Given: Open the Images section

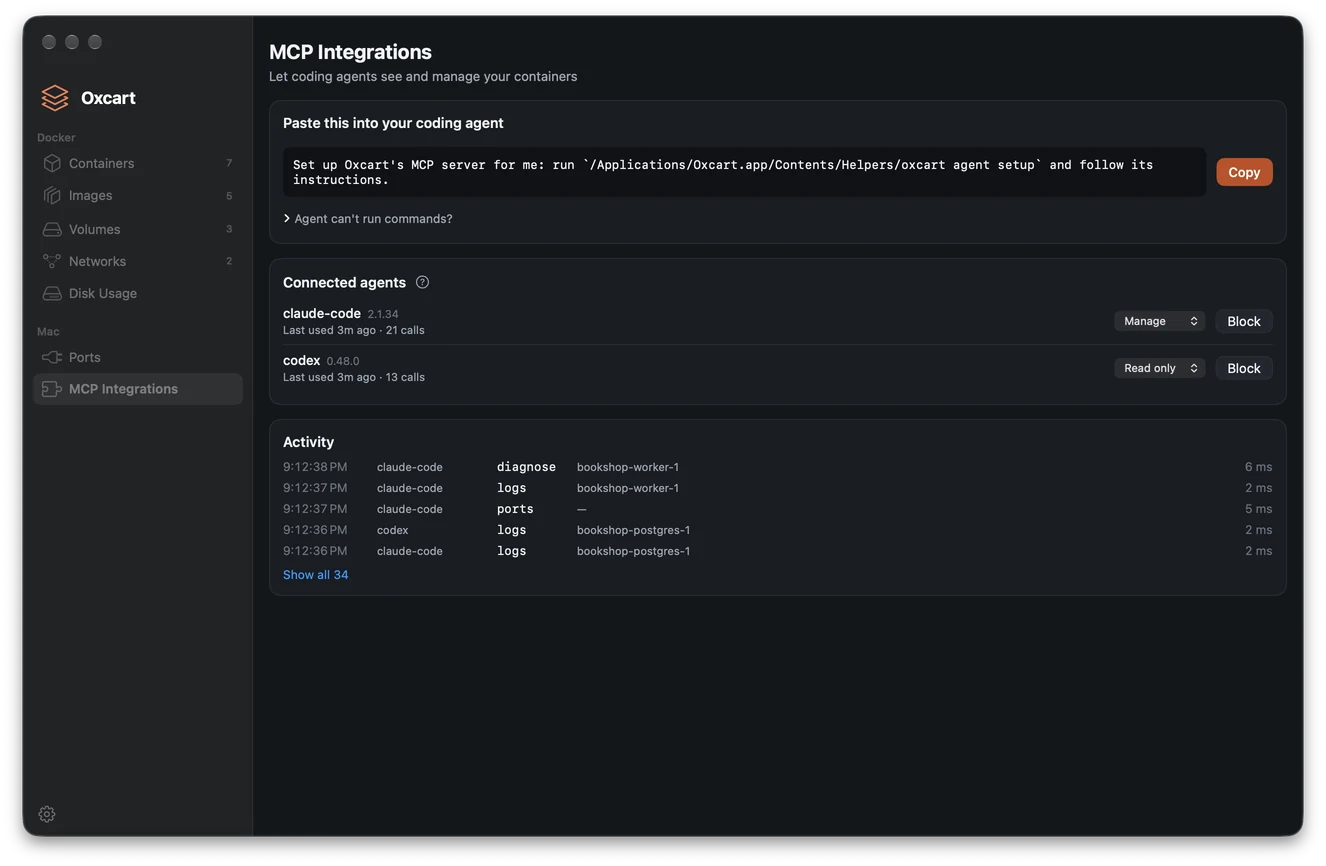Looking at the screenshot, I should click(138, 195).
